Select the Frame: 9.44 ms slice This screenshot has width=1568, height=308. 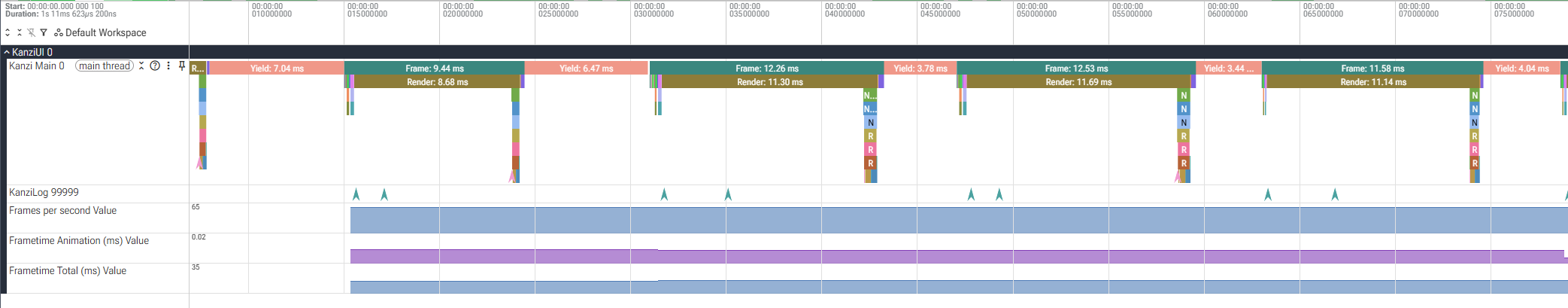[x=435, y=68]
